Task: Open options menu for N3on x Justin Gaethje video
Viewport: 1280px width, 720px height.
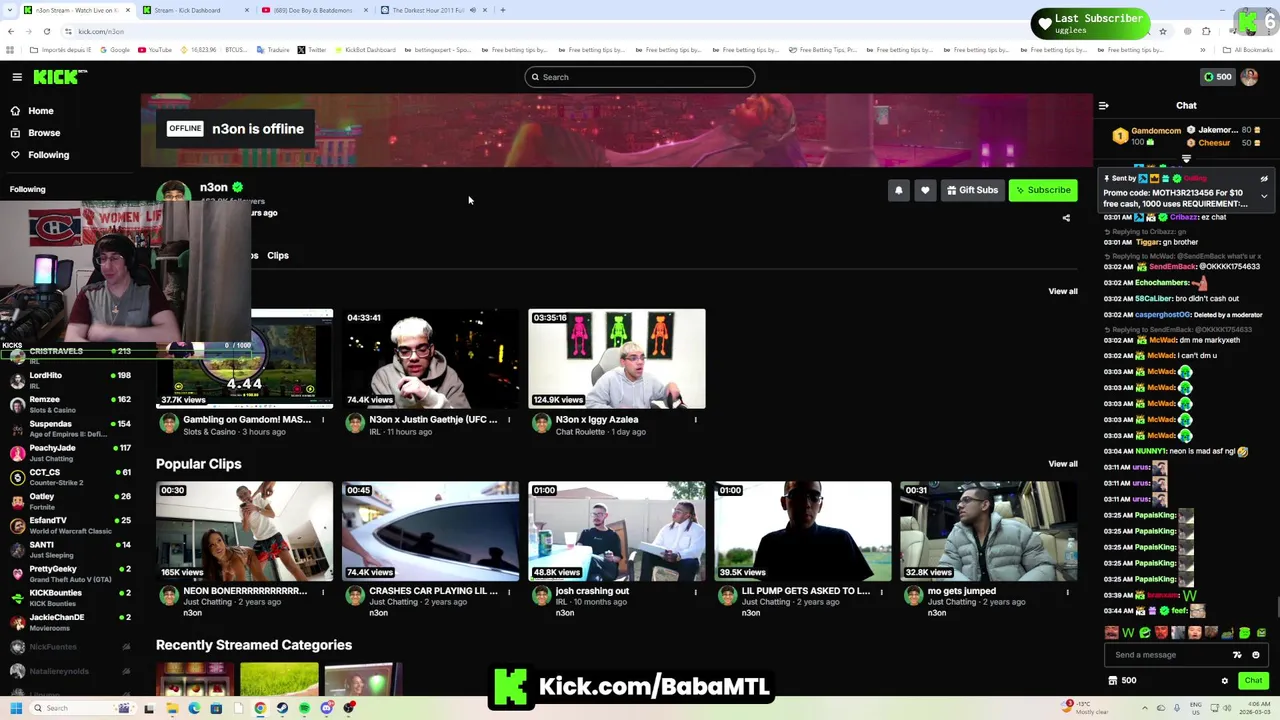Action: [509, 420]
